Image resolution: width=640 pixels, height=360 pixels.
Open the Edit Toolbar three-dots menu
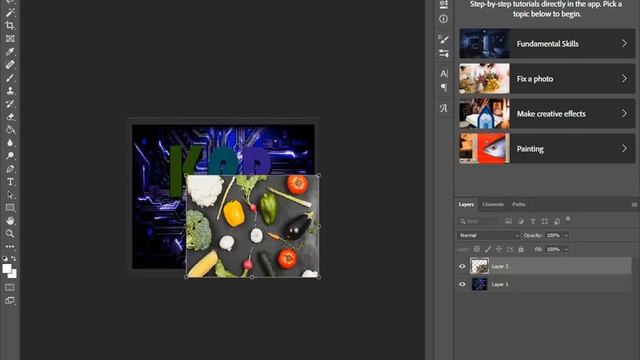[x=10, y=247]
